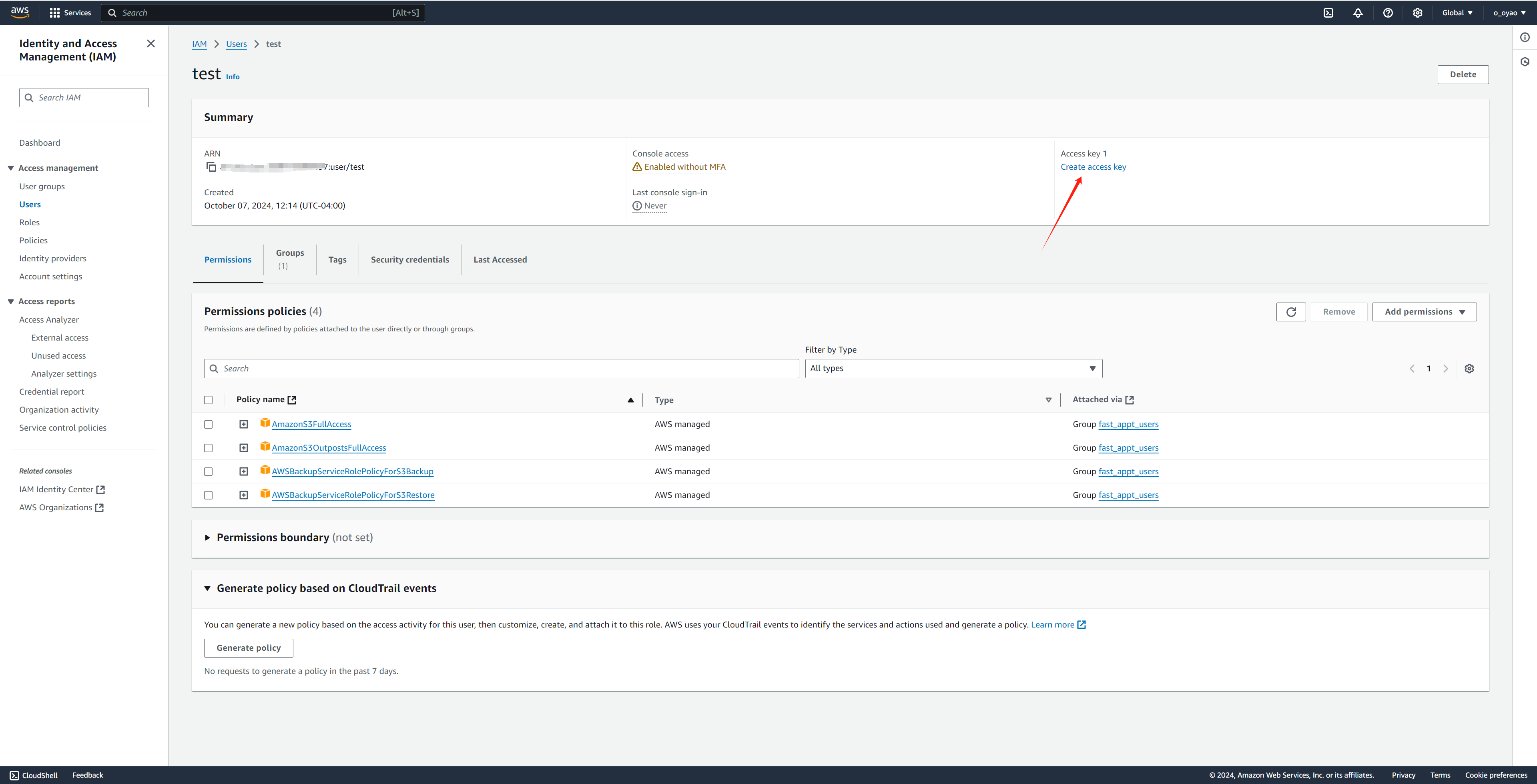
Task: Close the IAM navigation side panel
Action: [151, 44]
